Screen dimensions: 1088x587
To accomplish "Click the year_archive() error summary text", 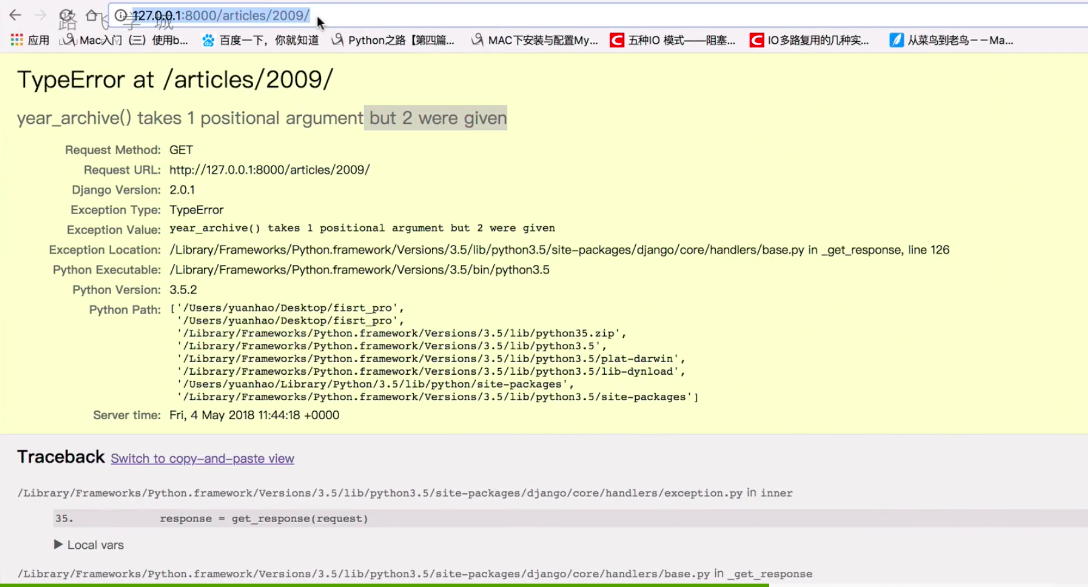I will click(262, 118).
